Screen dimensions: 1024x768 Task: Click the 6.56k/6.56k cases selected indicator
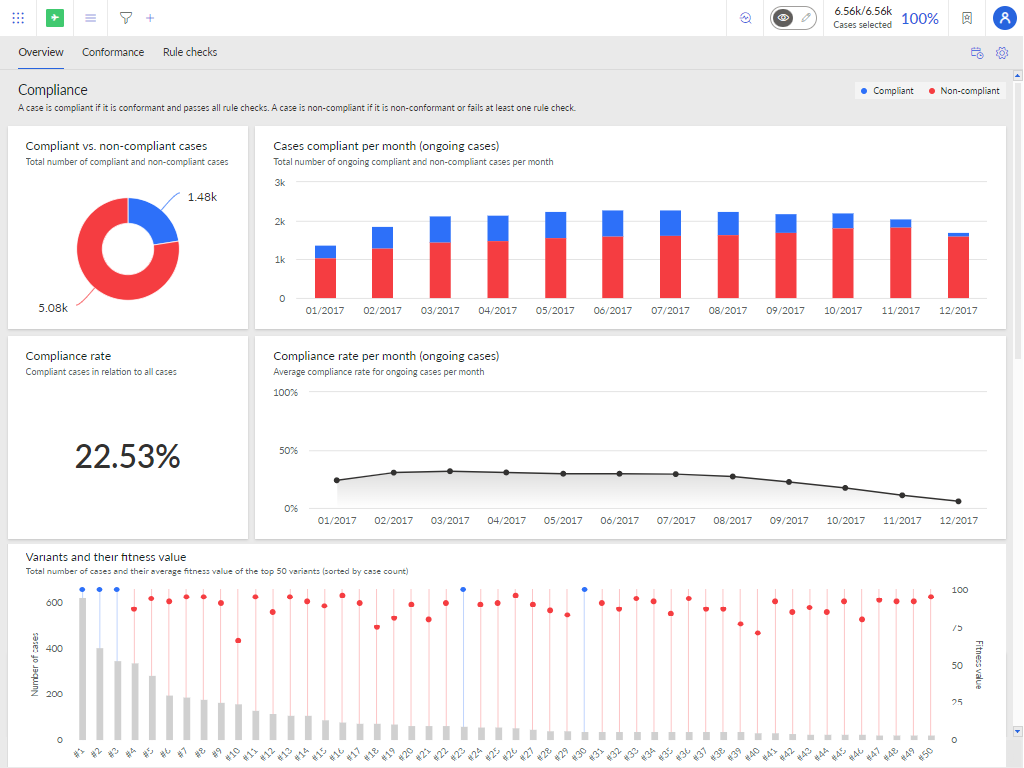863,18
